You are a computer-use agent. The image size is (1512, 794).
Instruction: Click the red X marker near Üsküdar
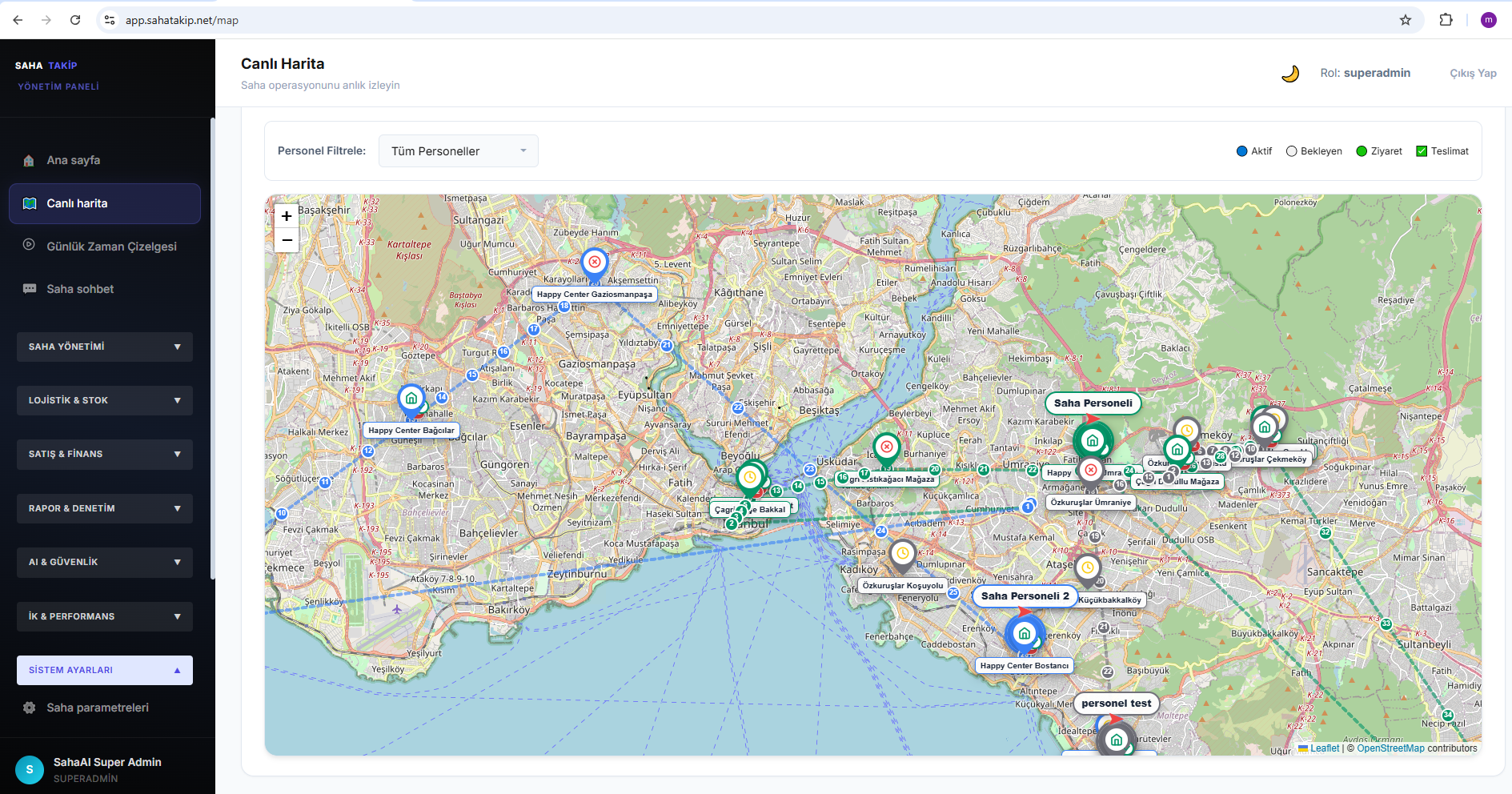pyautogui.click(x=886, y=448)
